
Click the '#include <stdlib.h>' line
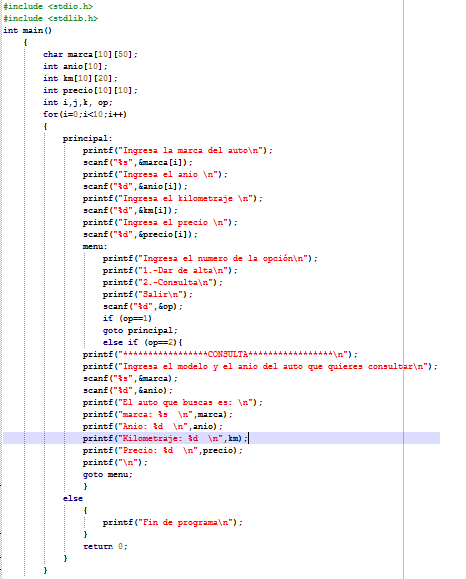click(x=51, y=18)
